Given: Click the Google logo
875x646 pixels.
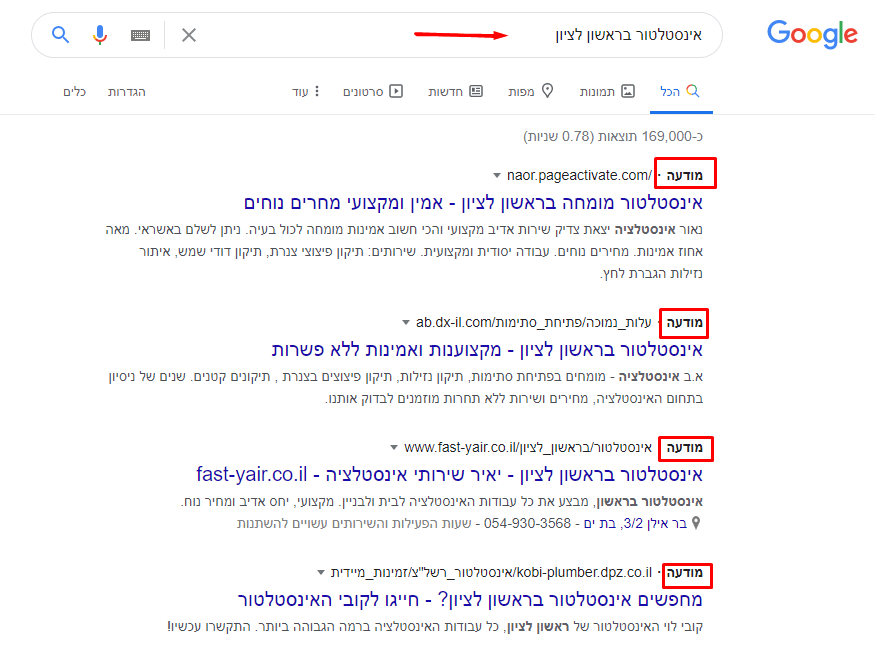Looking at the screenshot, I should [812, 35].
